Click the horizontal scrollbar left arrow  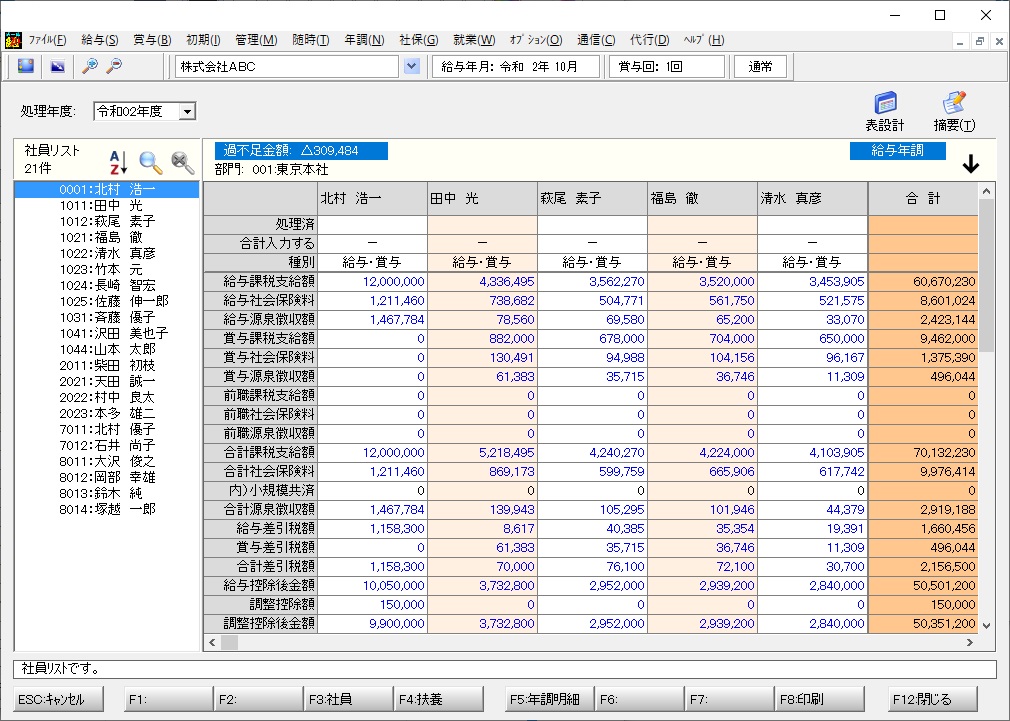213,642
